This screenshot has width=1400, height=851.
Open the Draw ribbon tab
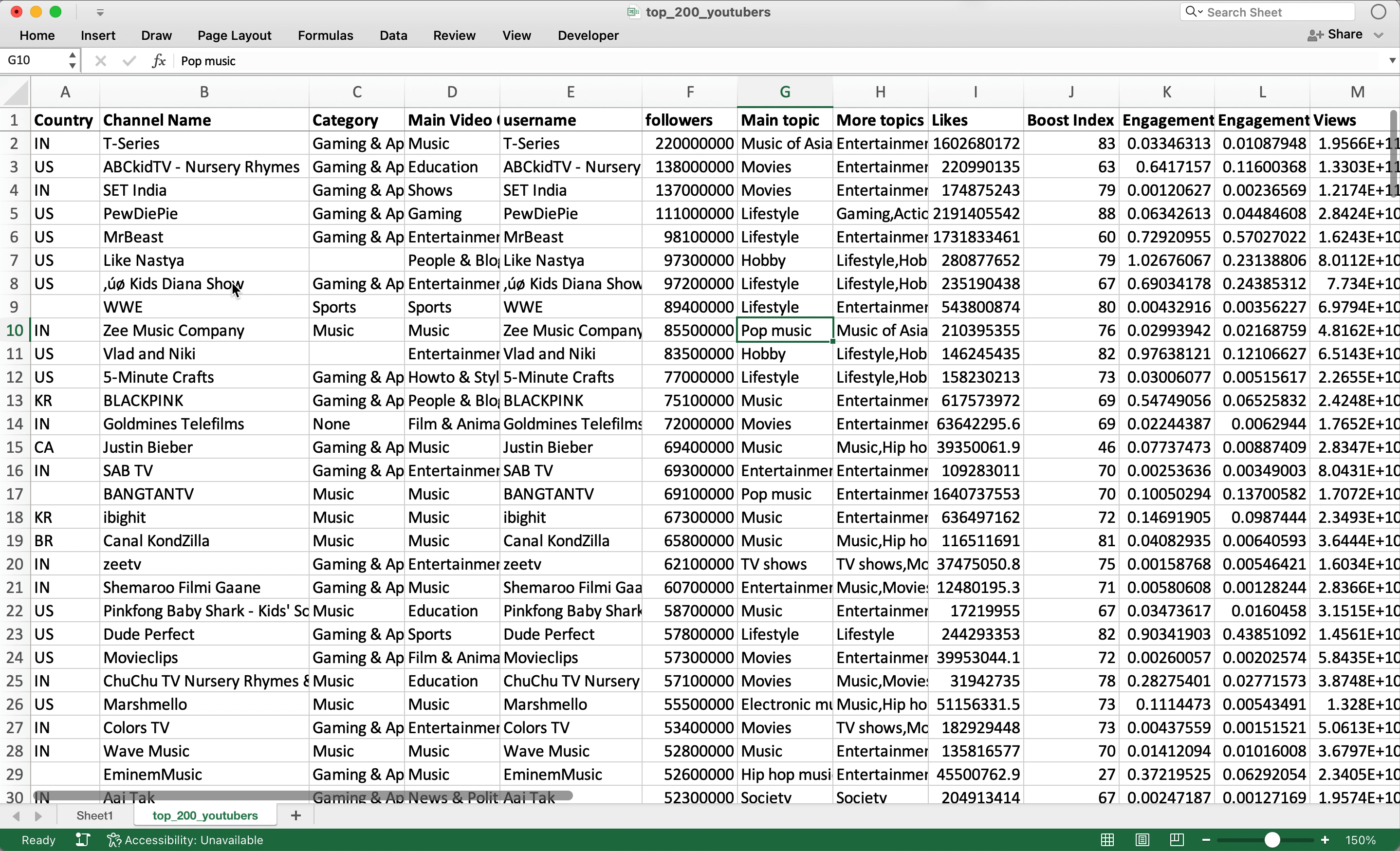coord(156,35)
